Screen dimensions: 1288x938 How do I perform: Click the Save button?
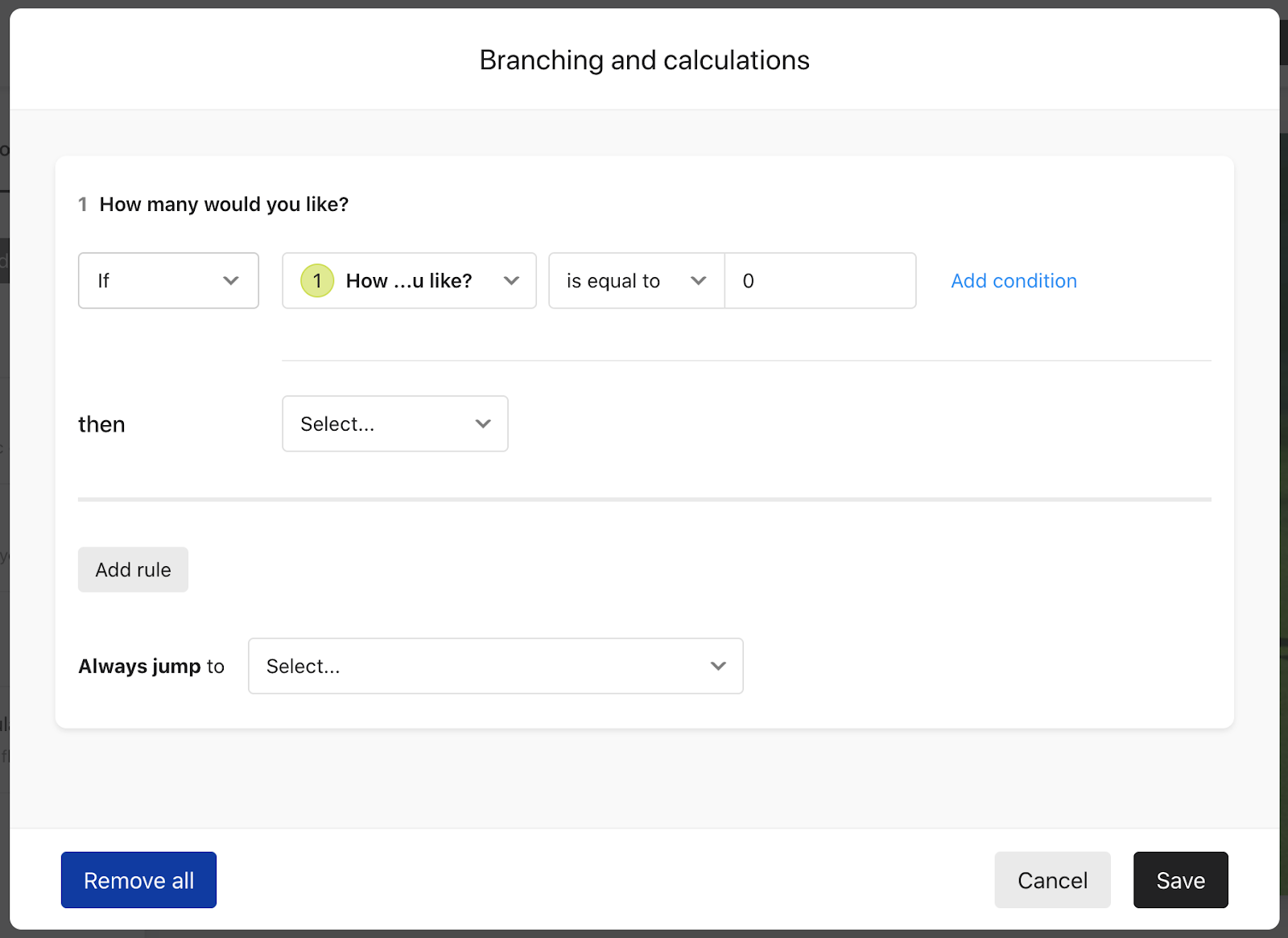click(1180, 880)
